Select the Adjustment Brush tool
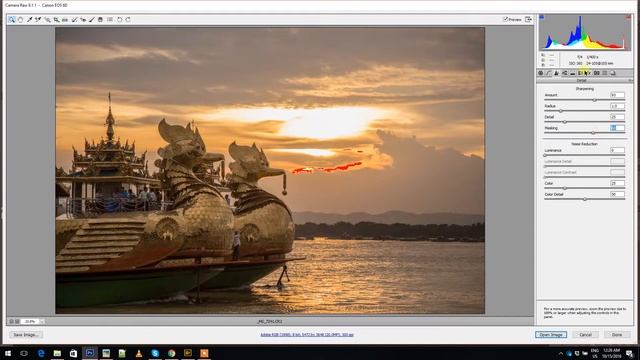Viewport: 640px width, 360px height. (x=92, y=20)
